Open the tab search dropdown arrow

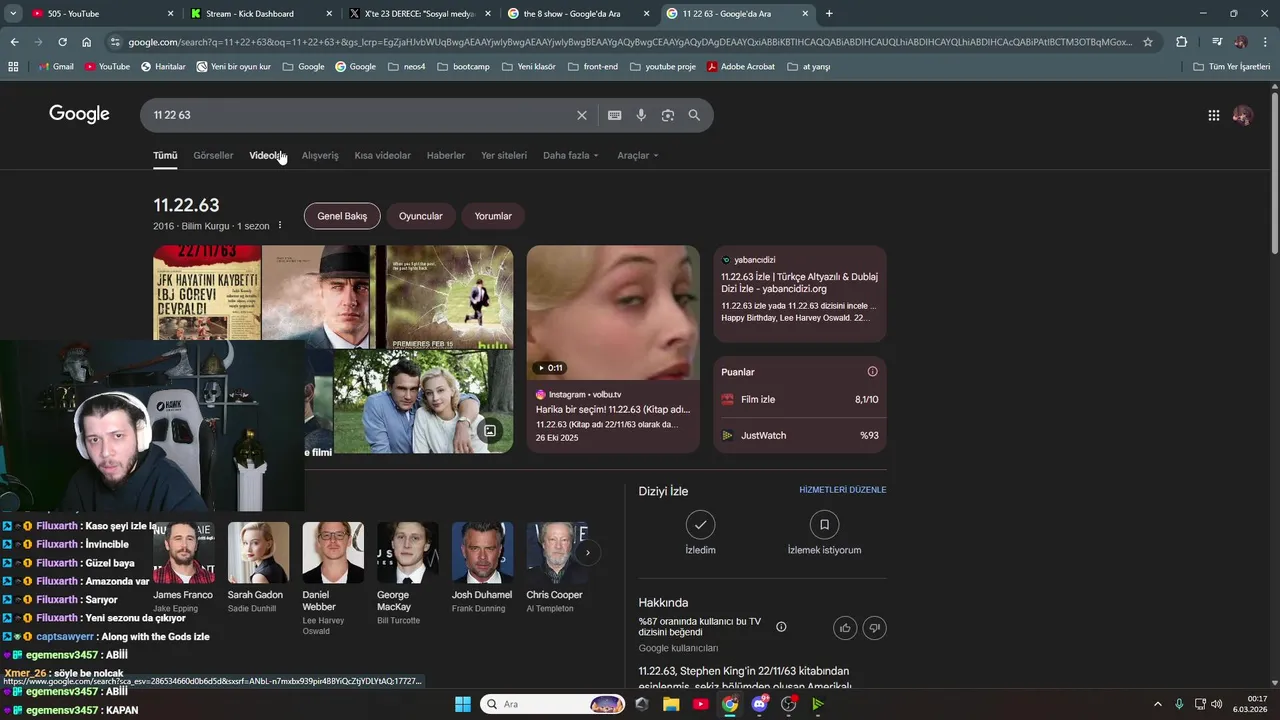click(14, 14)
